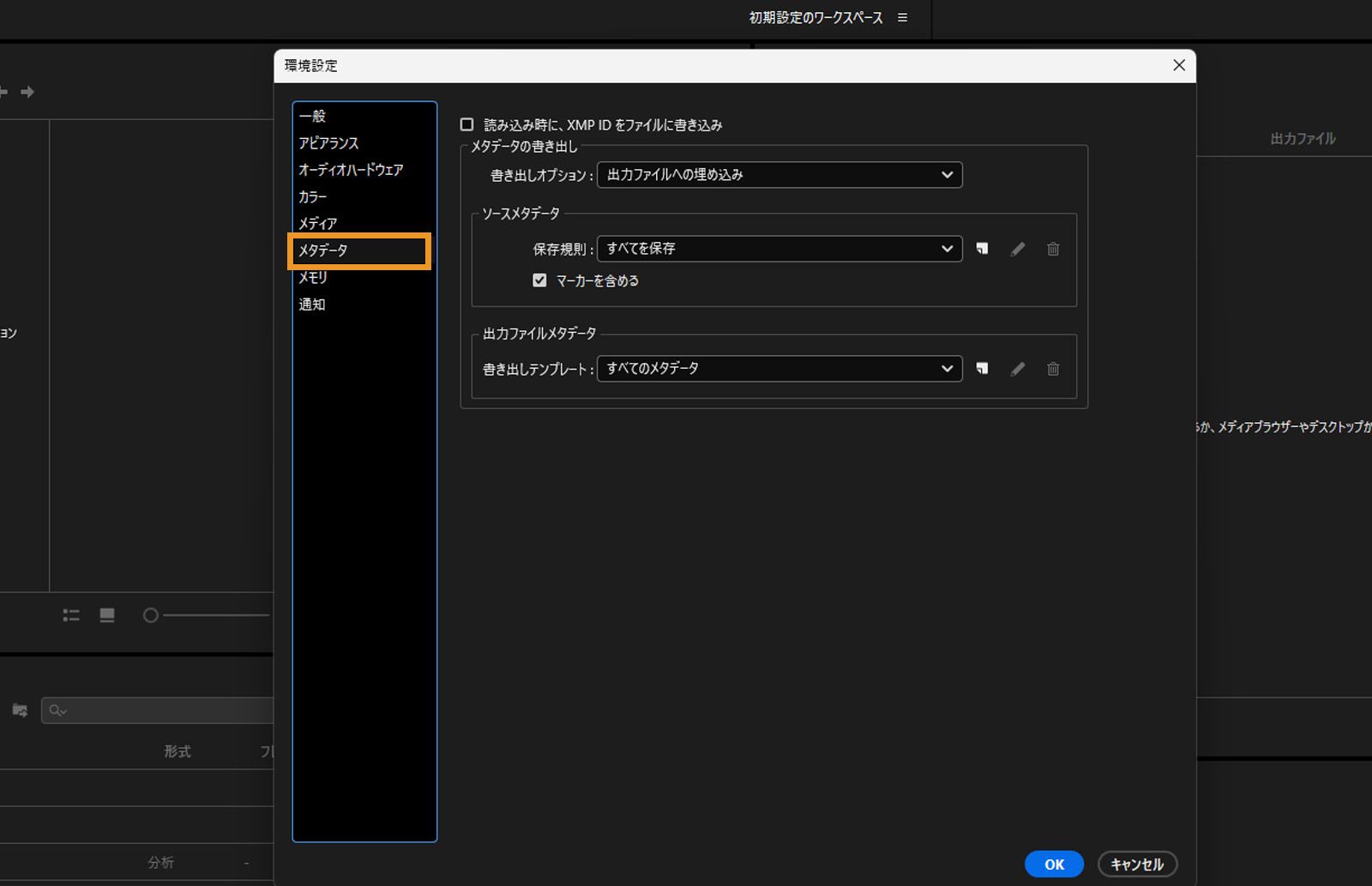Open the 書き出しテンプレート dropdown
This screenshot has width=1372, height=886.
(x=779, y=369)
